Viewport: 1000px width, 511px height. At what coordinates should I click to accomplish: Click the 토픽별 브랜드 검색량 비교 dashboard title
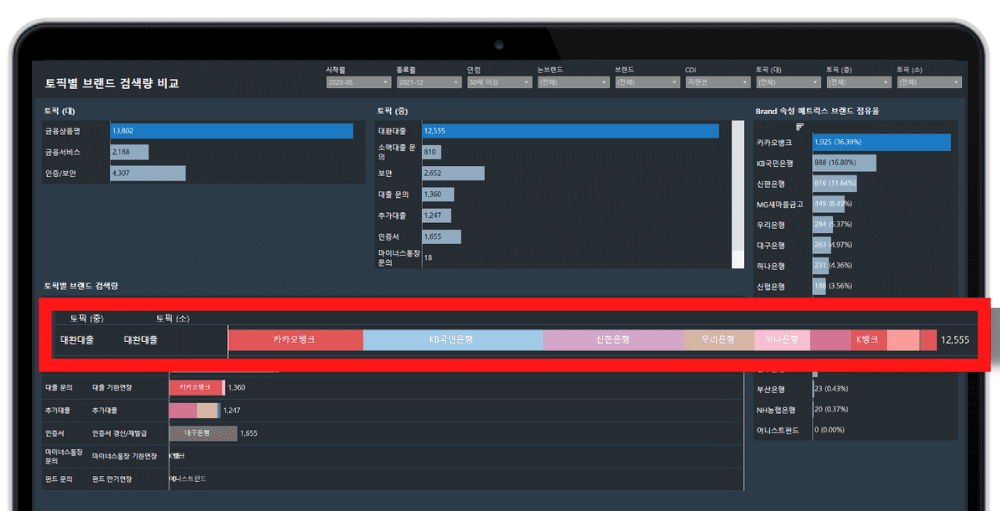(112, 83)
